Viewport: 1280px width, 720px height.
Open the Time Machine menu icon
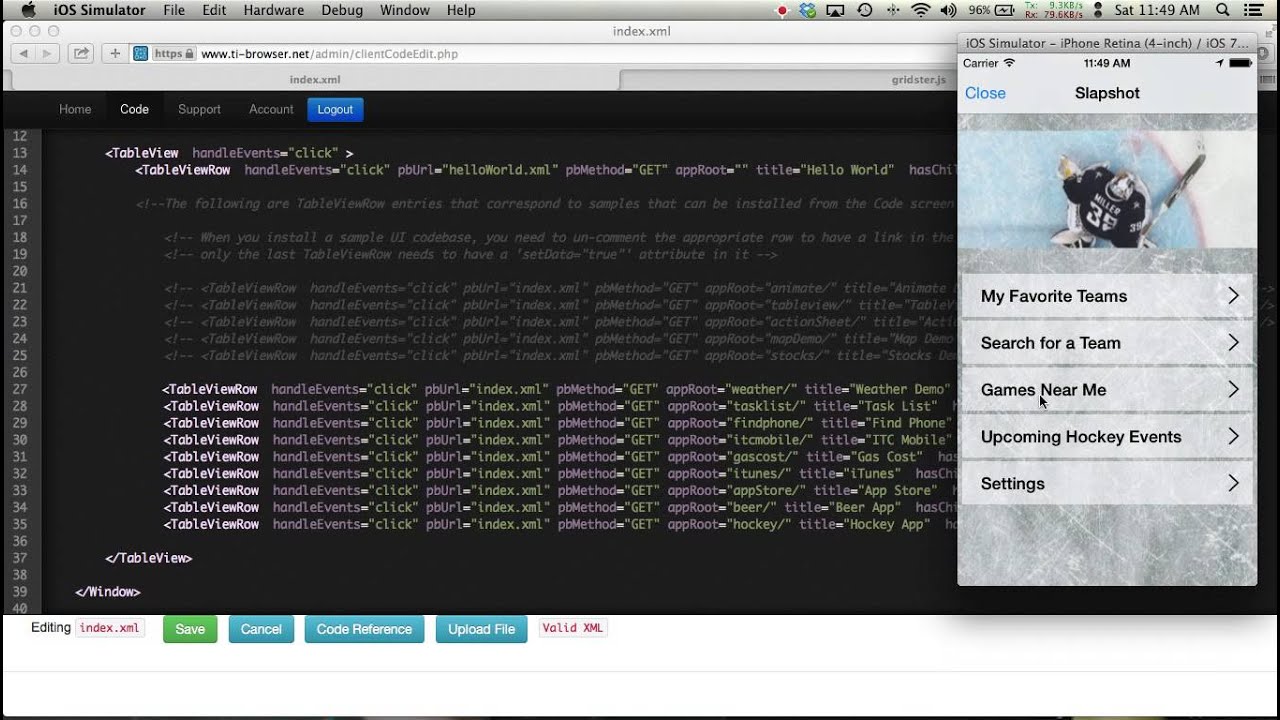pyautogui.click(x=865, y=10)
